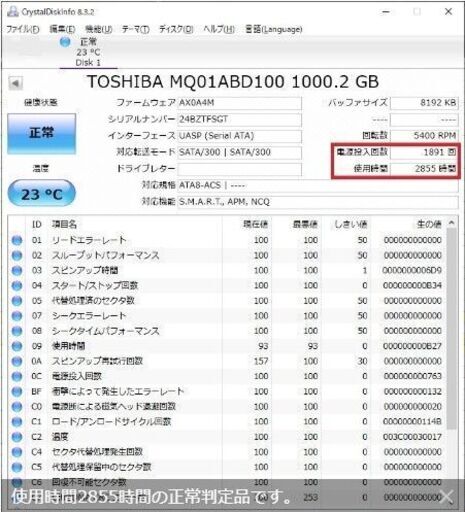Click the scroll-up arrow of the attribute list
Viewport: 465px width, 512px height.
(451, 223)
